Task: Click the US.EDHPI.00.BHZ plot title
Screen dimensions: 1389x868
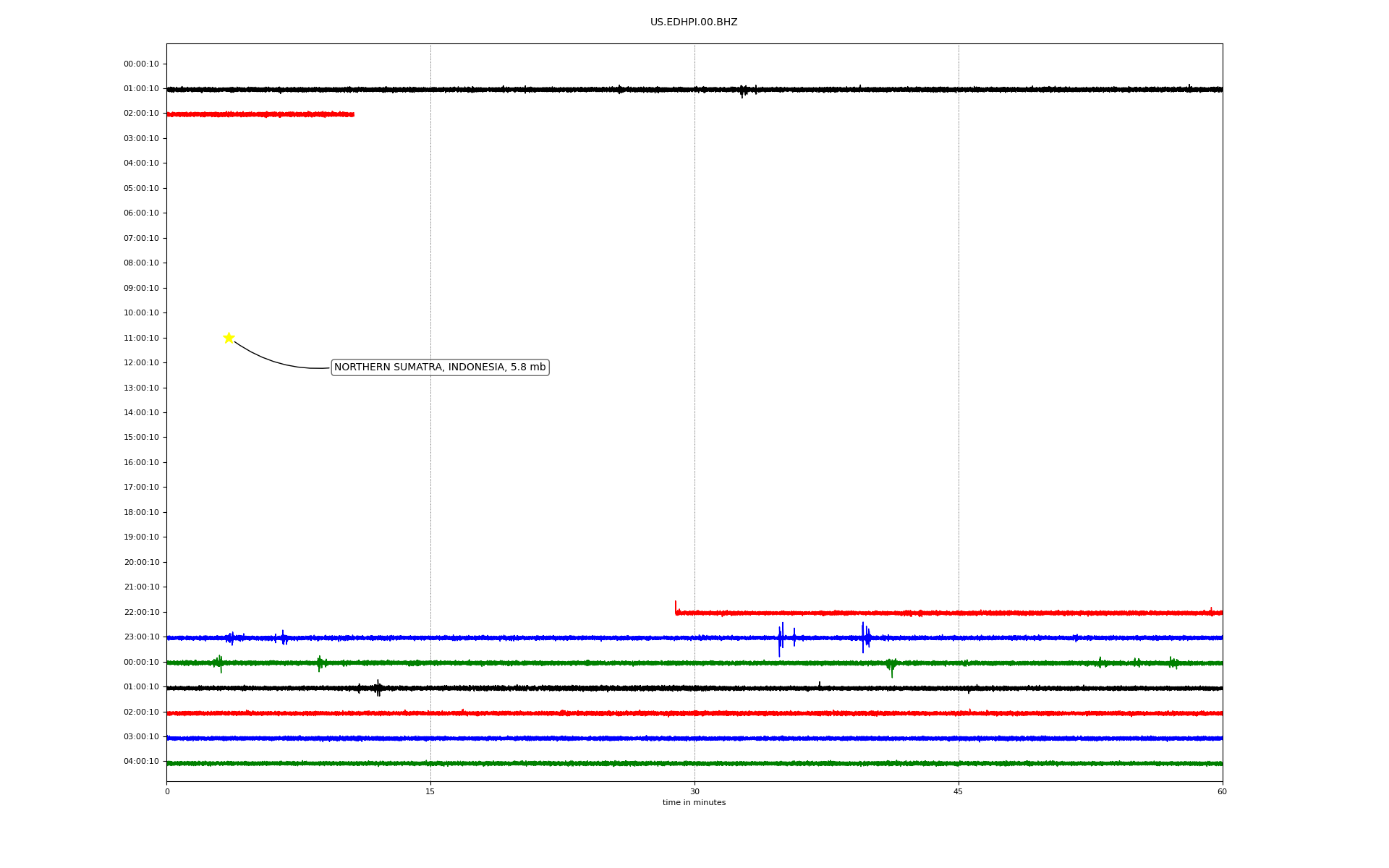Action: (x=693, y=22)
